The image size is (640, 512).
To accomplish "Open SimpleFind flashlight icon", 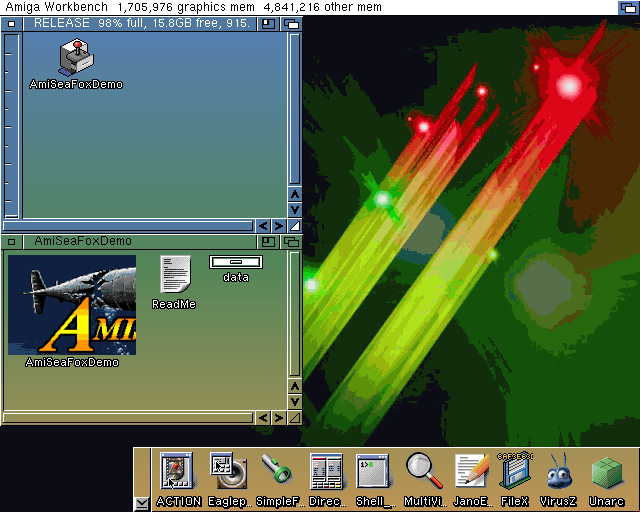I will 277,469.
